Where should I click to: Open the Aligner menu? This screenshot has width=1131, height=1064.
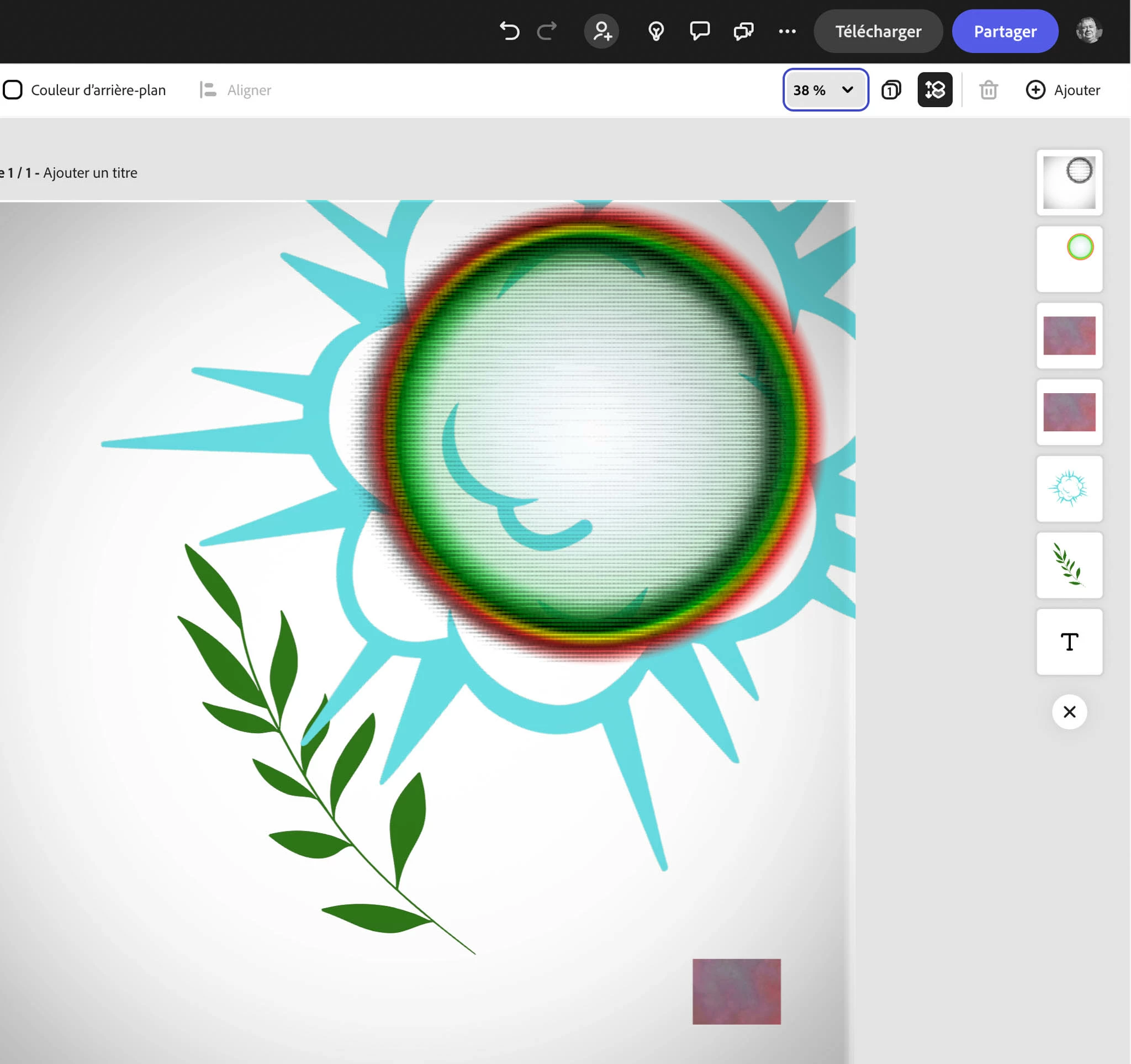[235, 90]
